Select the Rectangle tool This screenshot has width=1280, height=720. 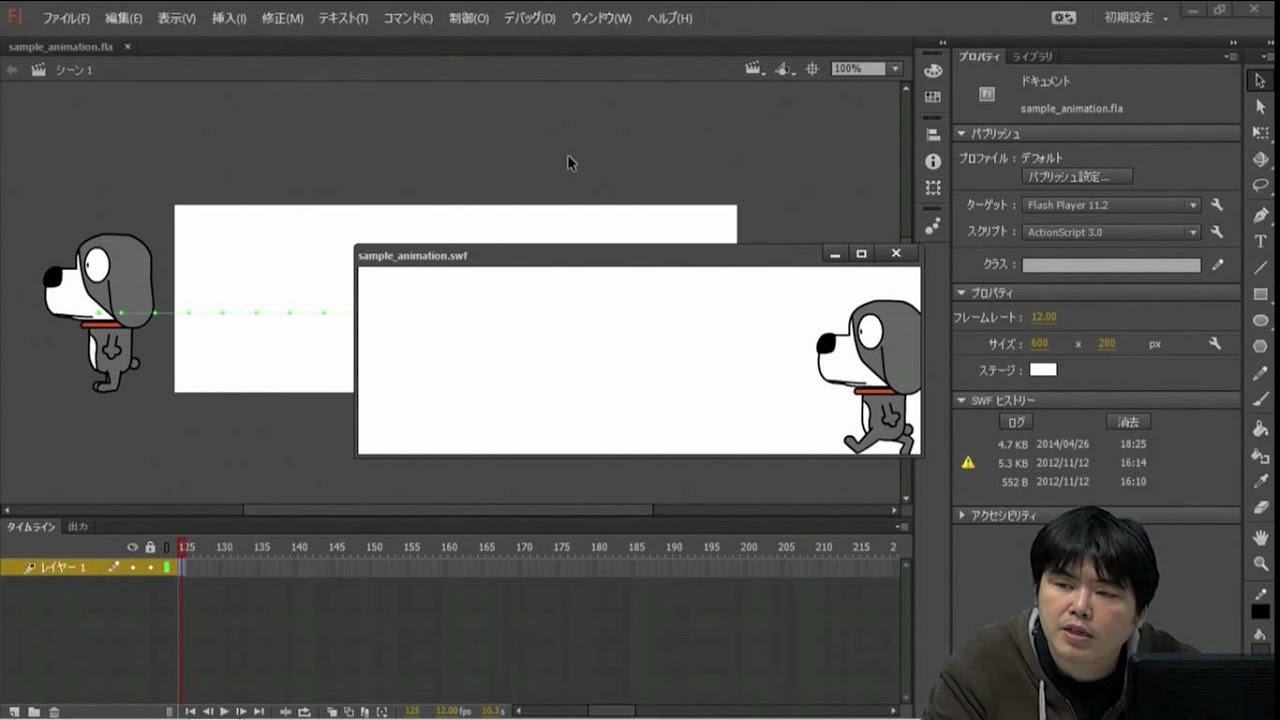coord(1261,294)
